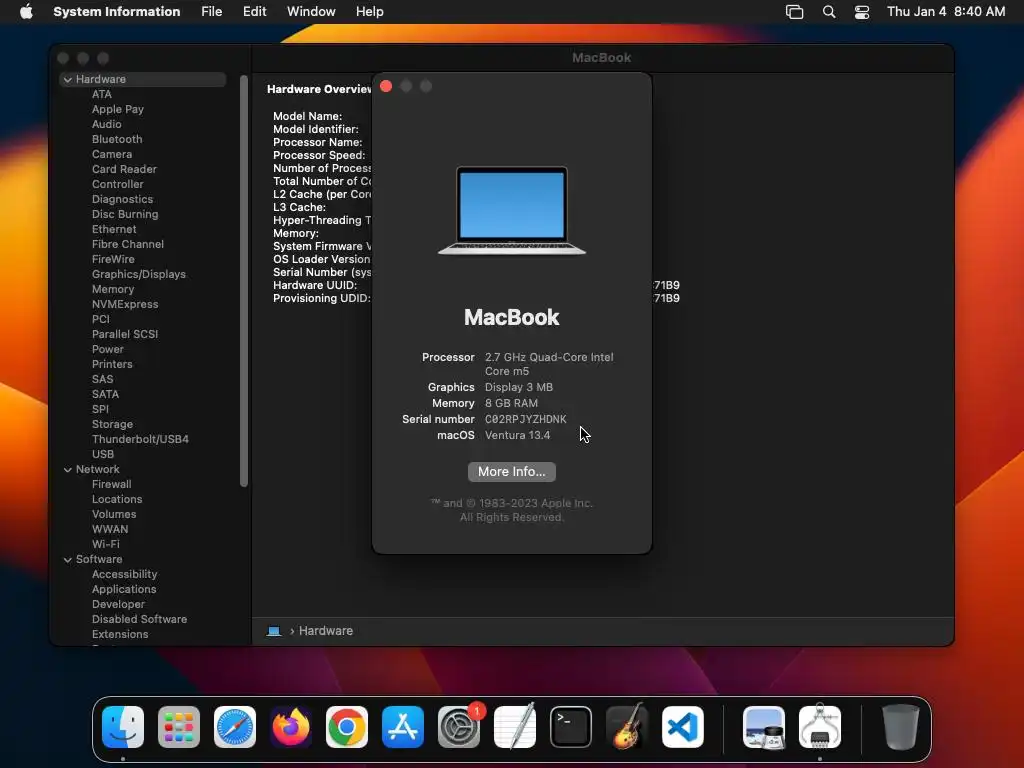Screen dimensions: 1024x768
Task: Open the File menu
Action: [212, 11]
